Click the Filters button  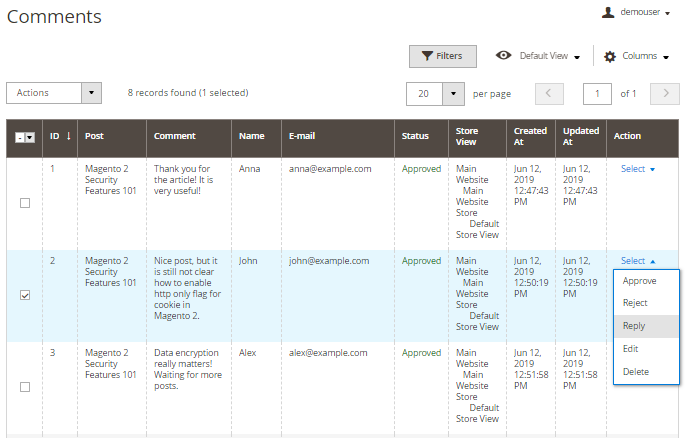point(442,56)
